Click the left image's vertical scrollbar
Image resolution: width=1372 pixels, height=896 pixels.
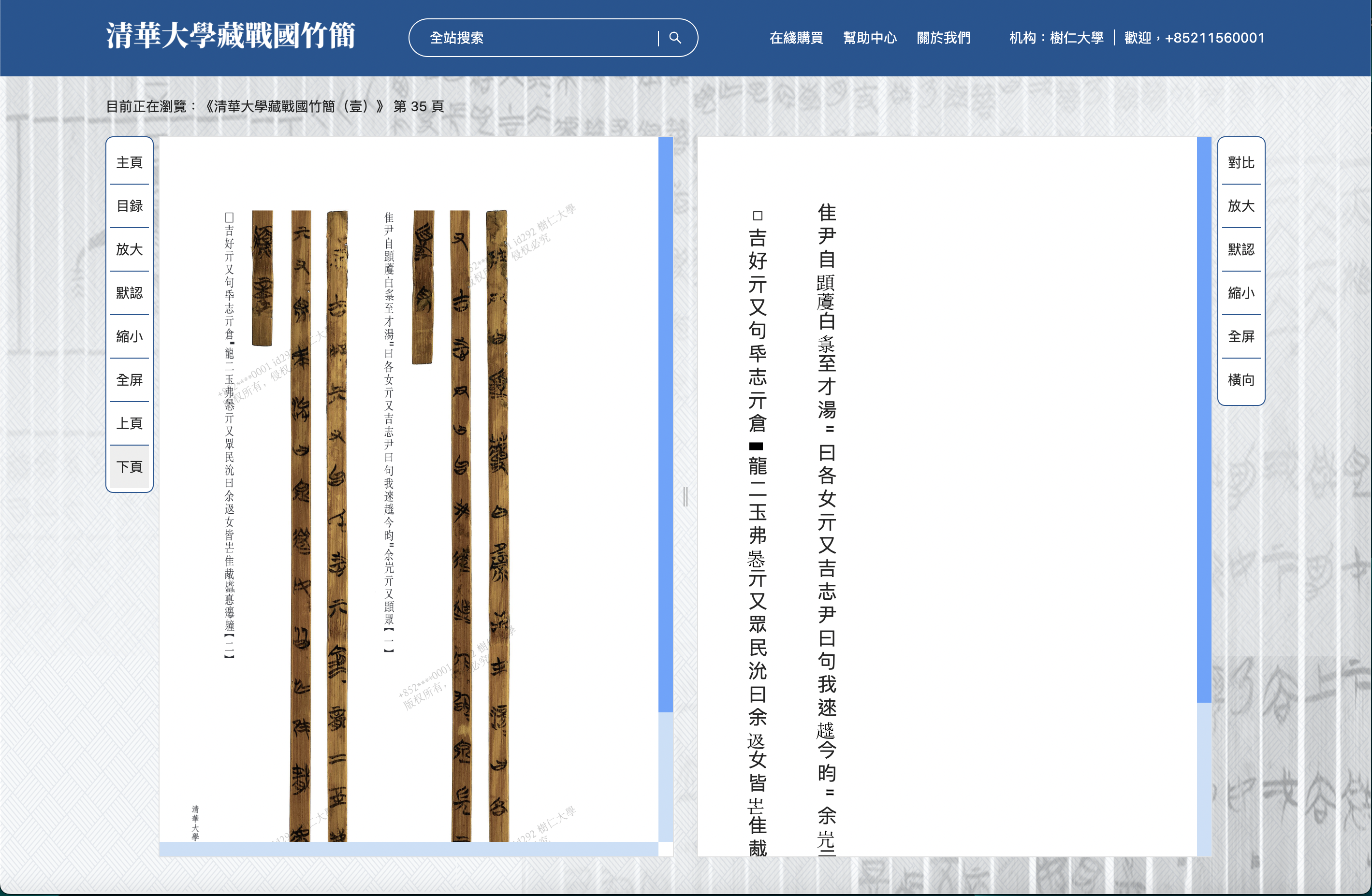tap(665, 424)
